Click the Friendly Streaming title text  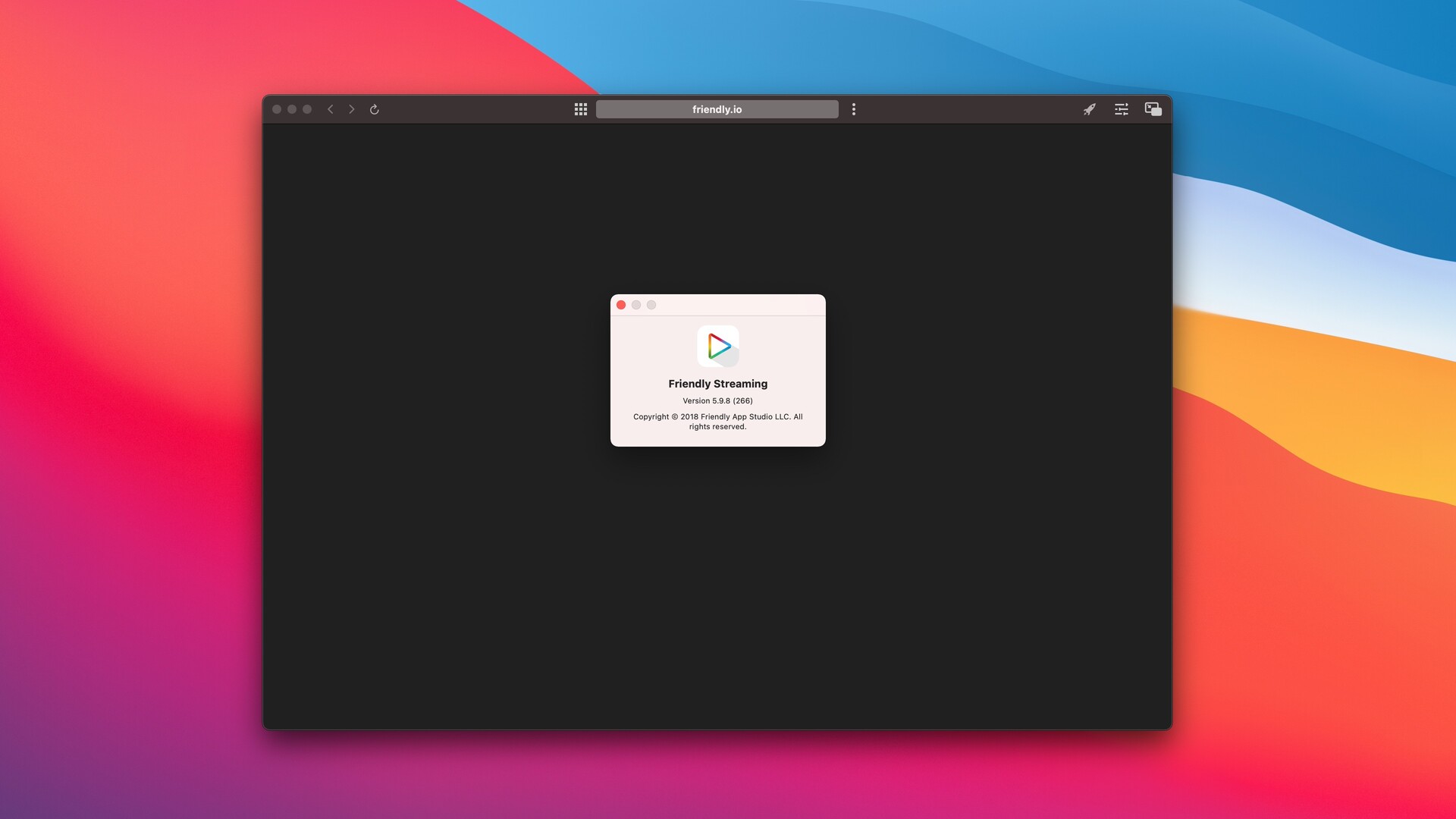point(717,384)
